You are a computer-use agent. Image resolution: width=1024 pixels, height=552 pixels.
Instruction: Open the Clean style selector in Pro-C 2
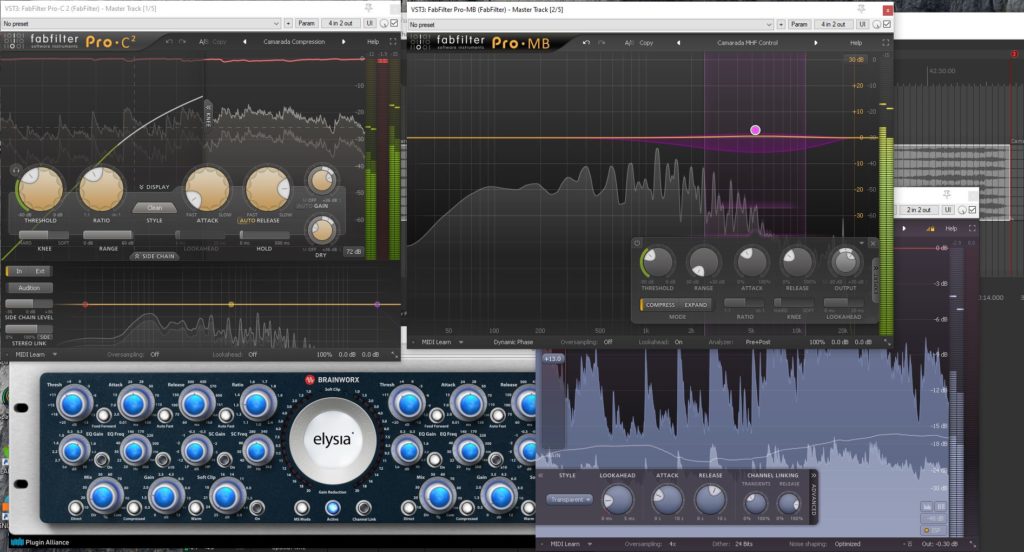coord(154,208)
